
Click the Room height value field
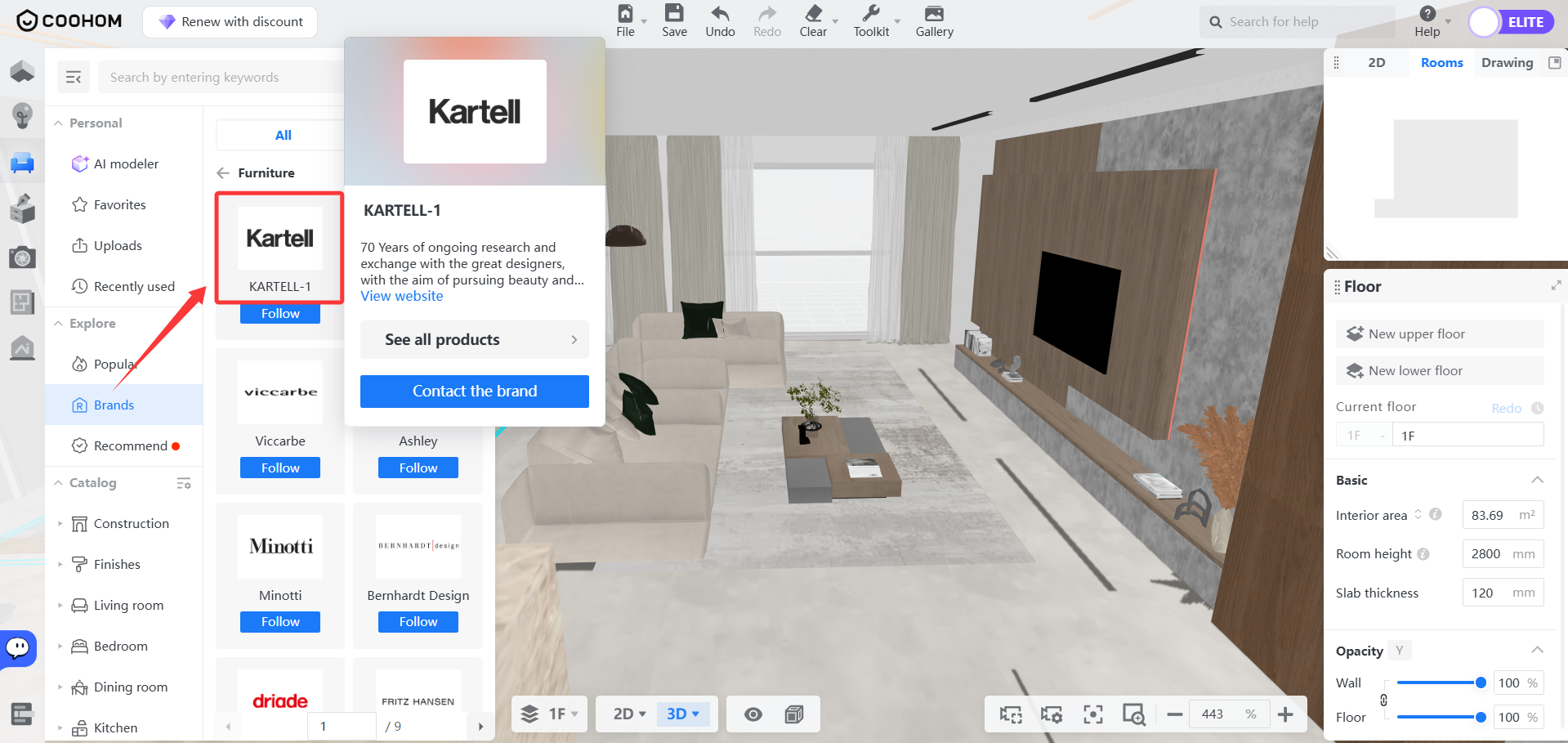pyautogui.click(x=1503, y=554)
